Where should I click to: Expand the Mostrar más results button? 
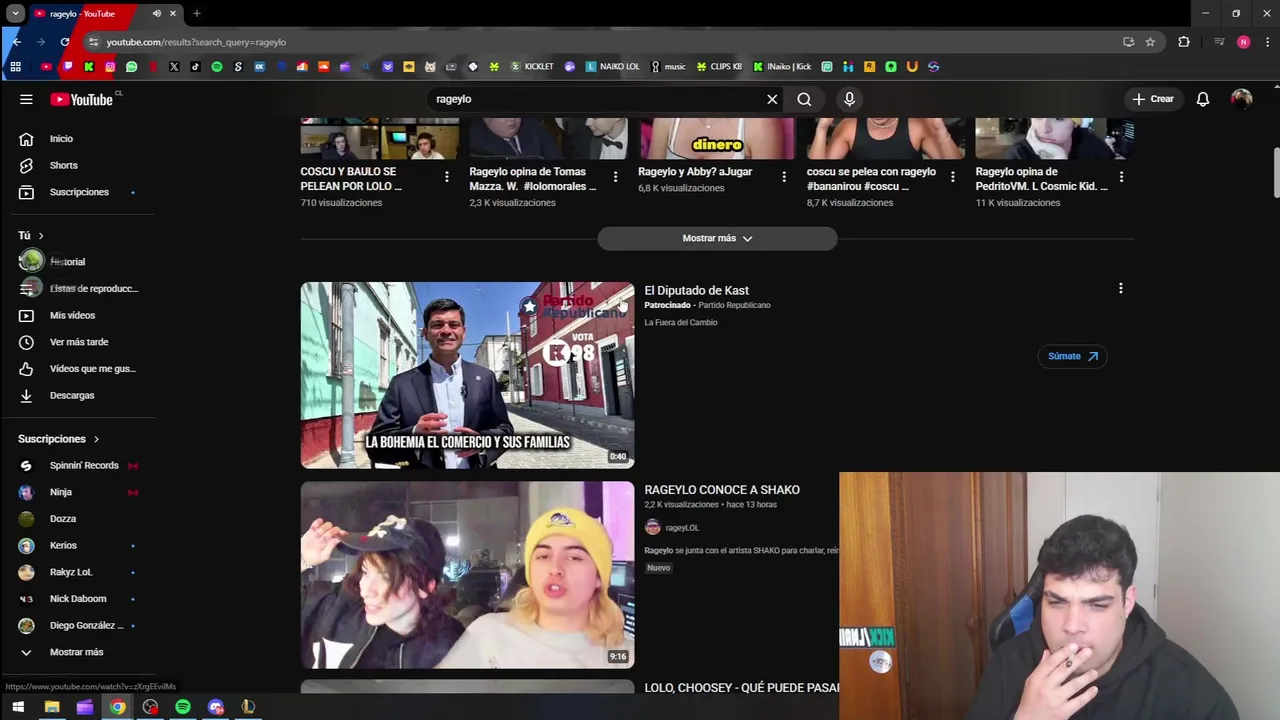(717, 238)
